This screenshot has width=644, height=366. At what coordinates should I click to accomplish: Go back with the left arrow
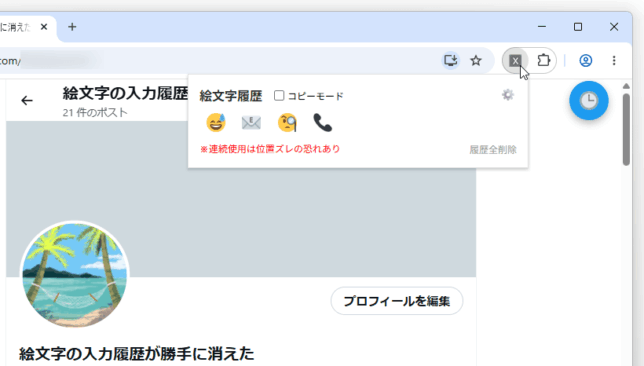(27, 100)
